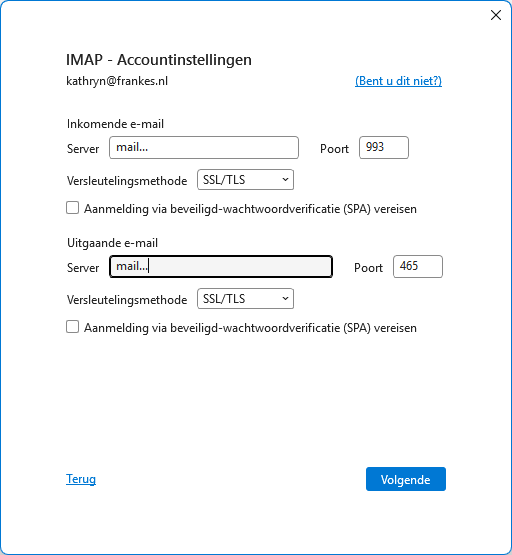Click the kathryn@frankes.nl email address text
Screen dimensions: 512x555
pos(117,81)
